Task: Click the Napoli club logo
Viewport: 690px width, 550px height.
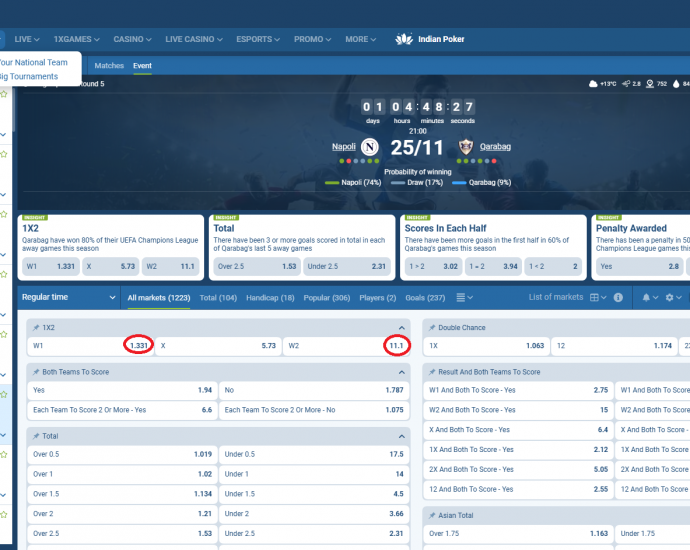Action: tap(370, 147)
